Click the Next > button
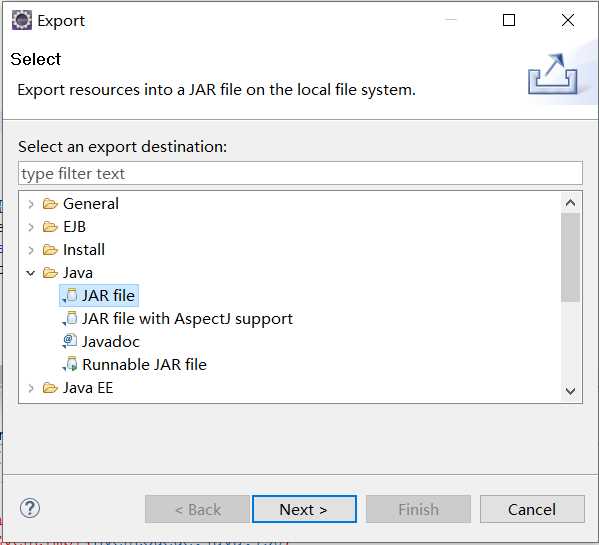Viewport: 599px width, 545px height. click(x=304, y=509)
